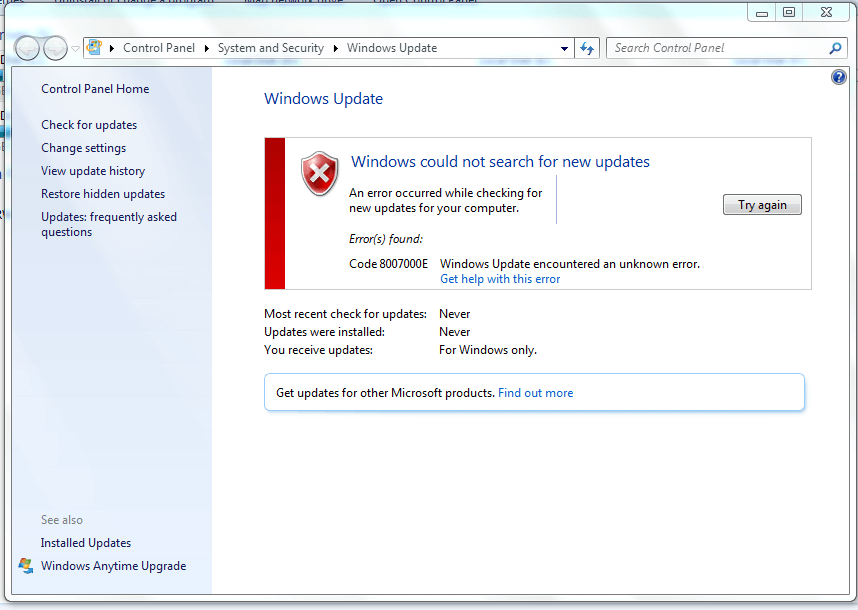
Task: Click the 'For Windows only.' value
Action: [488, 350]
